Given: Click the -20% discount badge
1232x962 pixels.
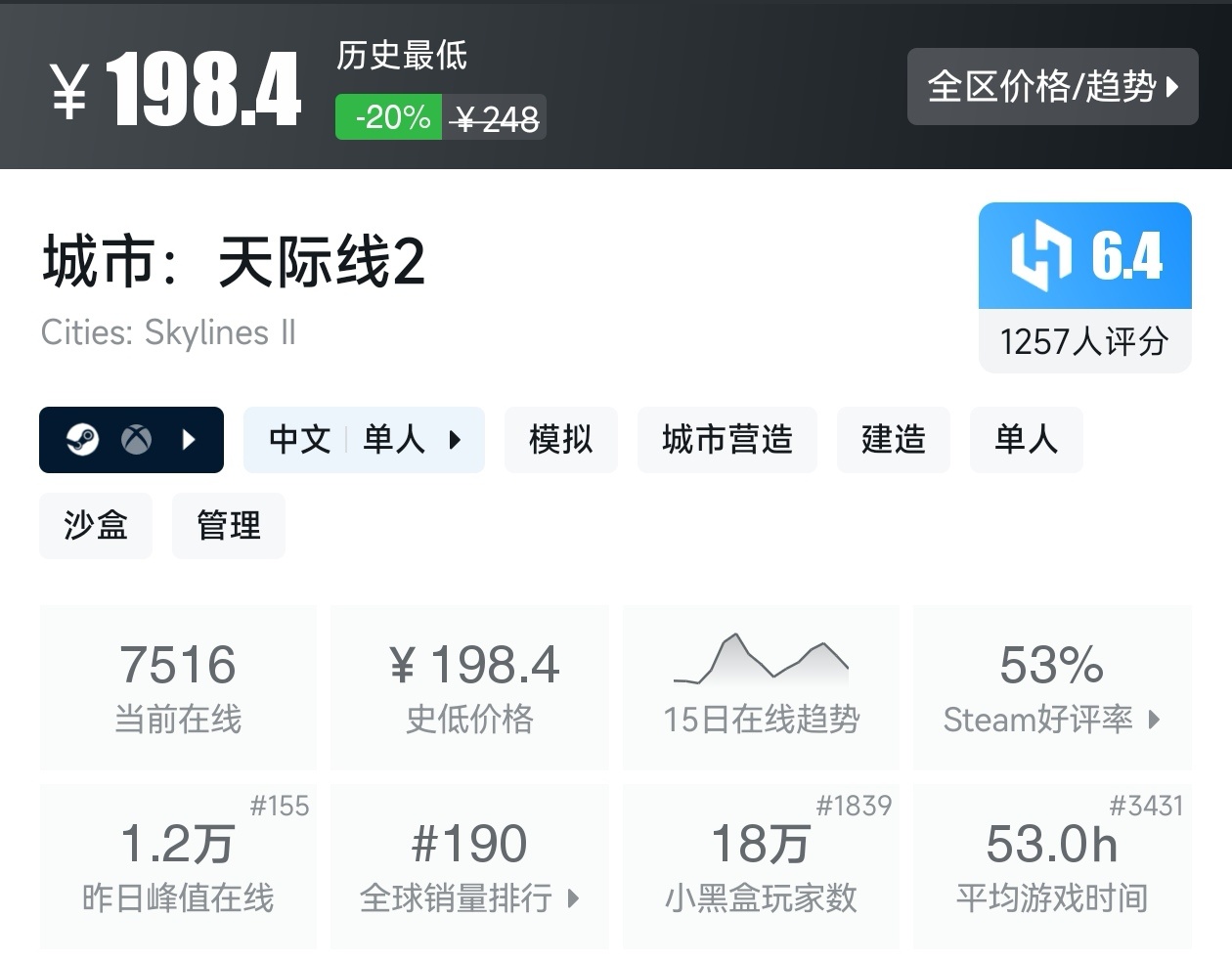Looking at the screenshot, I should pos(389,117).
